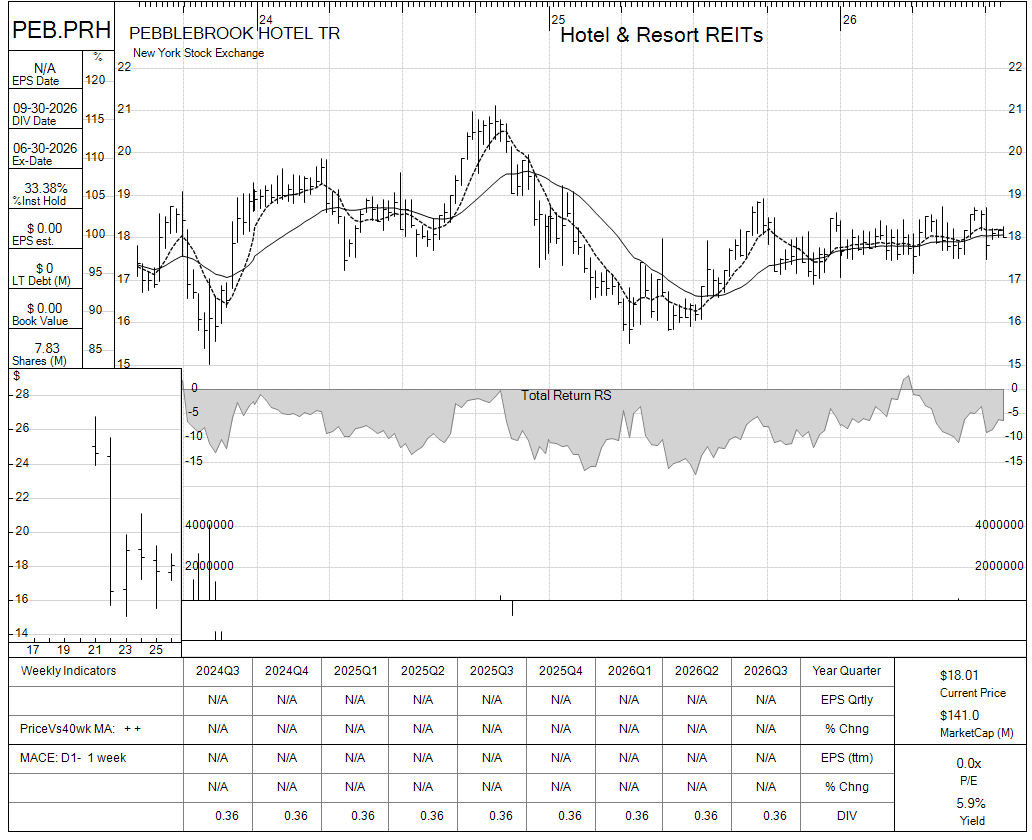Click the Total Return RS label
Viewport: 1032px width, 840px height.
[x=566, y=396]
